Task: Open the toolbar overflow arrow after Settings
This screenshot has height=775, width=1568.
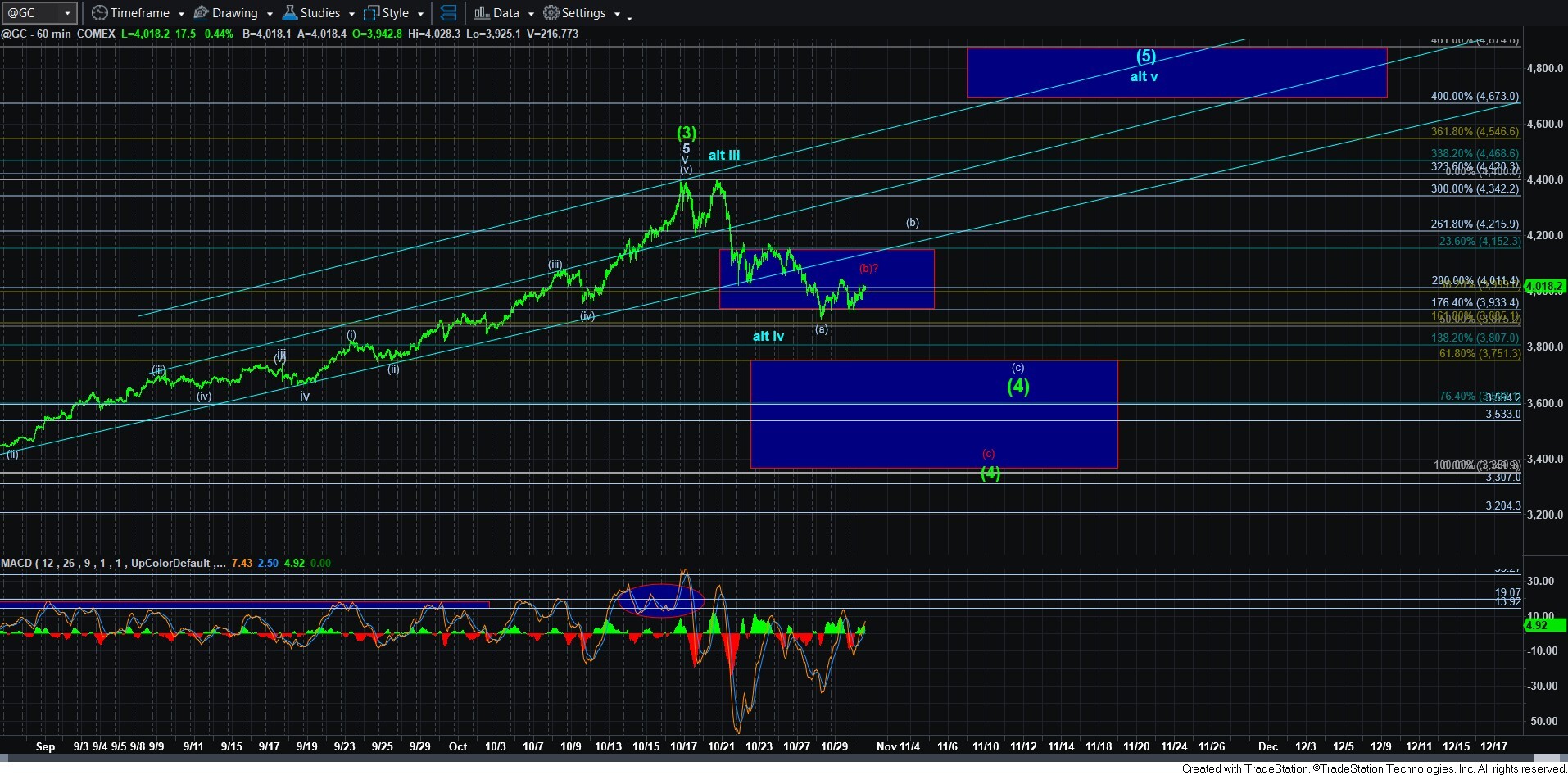Action: [629, 17]
